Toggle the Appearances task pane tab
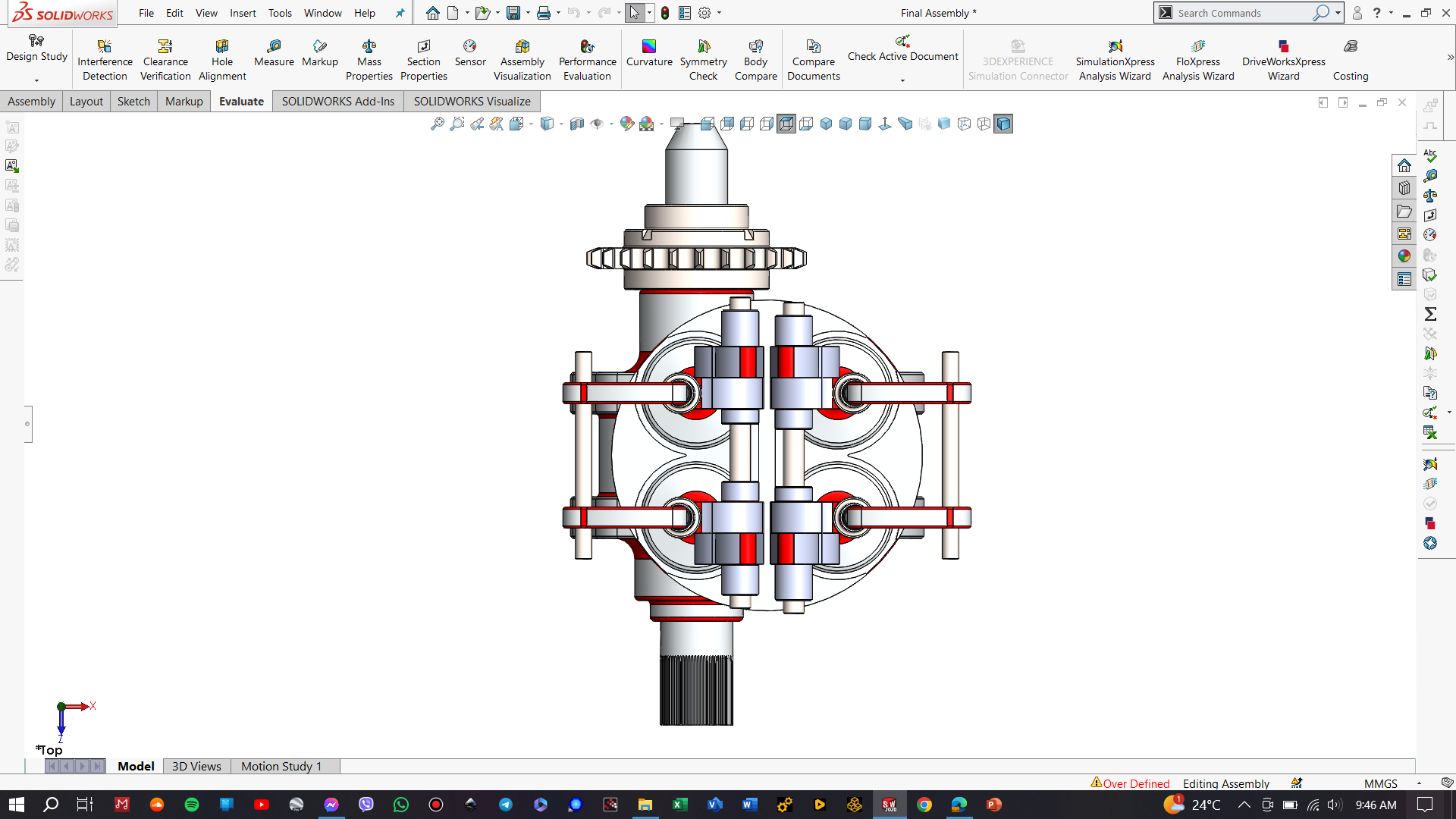This screenshot has height=819, width=1456. pos(1404,256)
